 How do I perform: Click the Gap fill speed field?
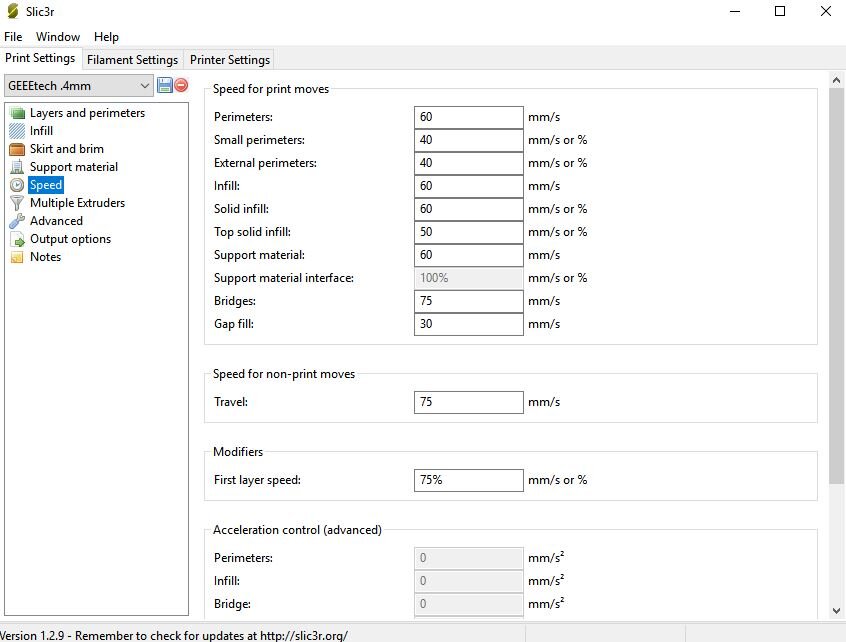[x=468, y=324]
